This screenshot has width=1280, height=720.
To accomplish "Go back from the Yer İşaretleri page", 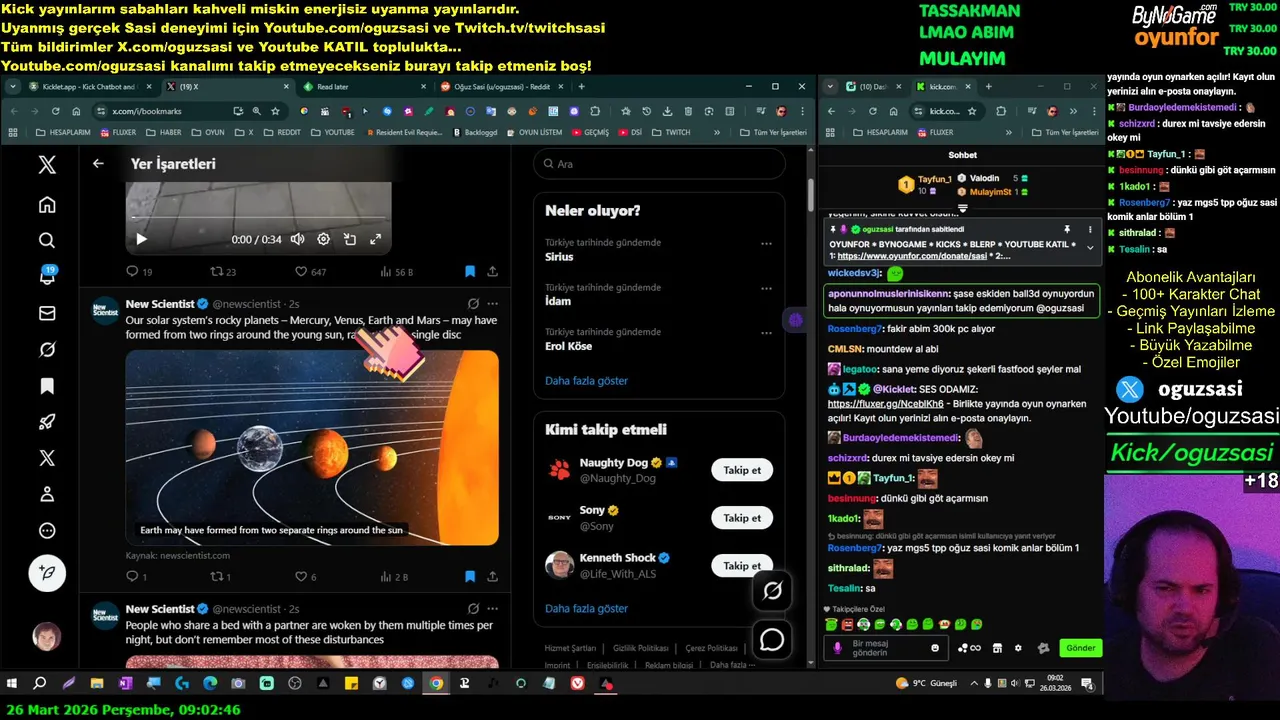I will 98,163.
